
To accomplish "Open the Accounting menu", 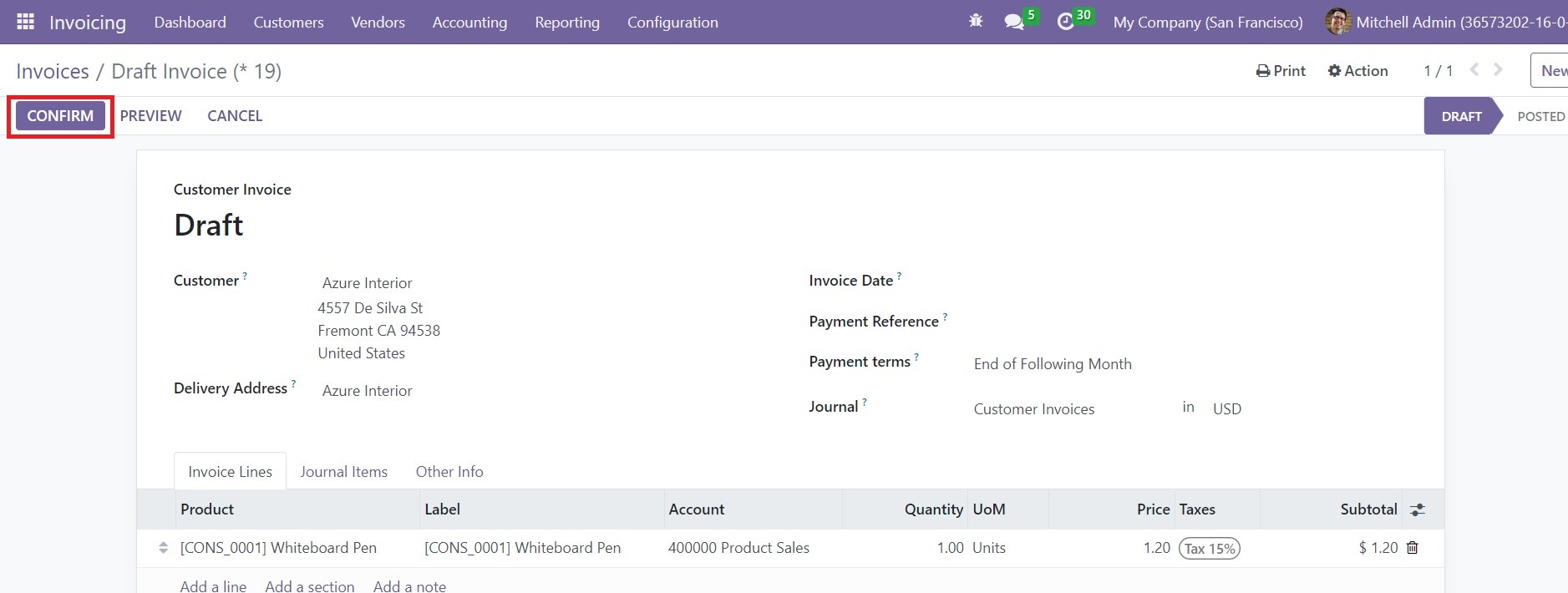I will click(469, 23).
